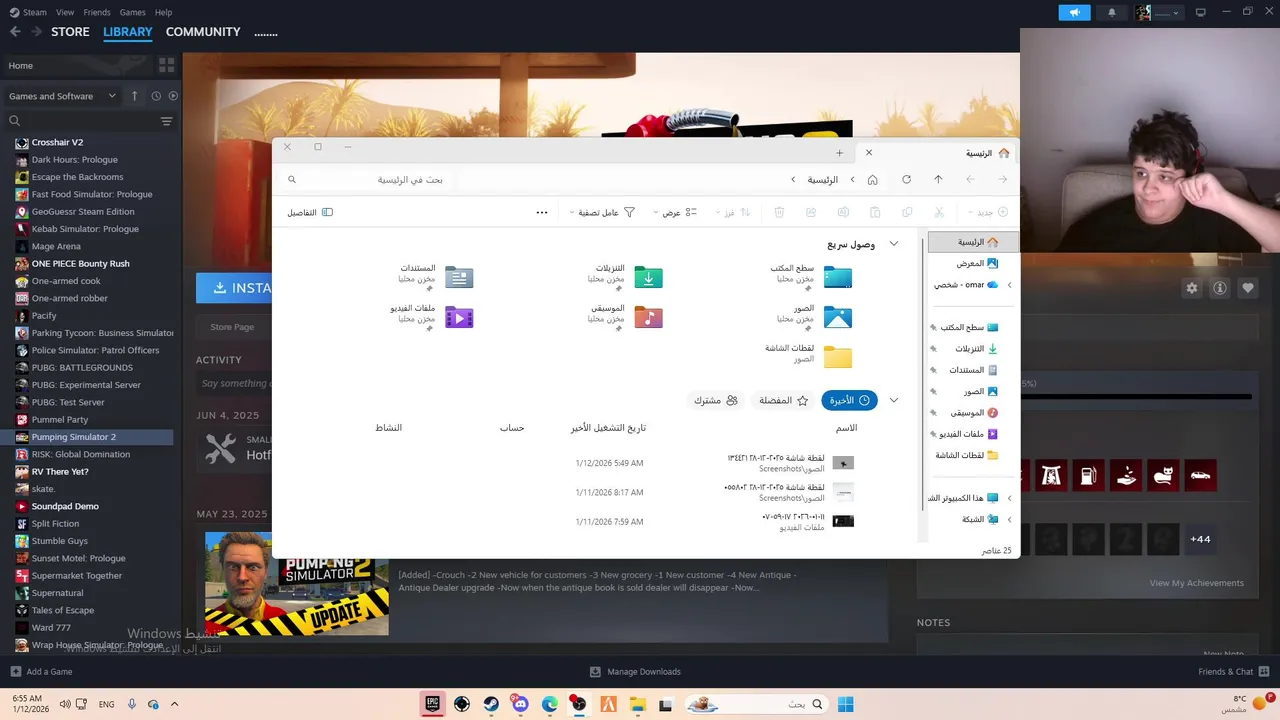Screen dimensions: 1280x720
Task: Click Steam back navigation arrow
Action: click(x=15, y=32)
